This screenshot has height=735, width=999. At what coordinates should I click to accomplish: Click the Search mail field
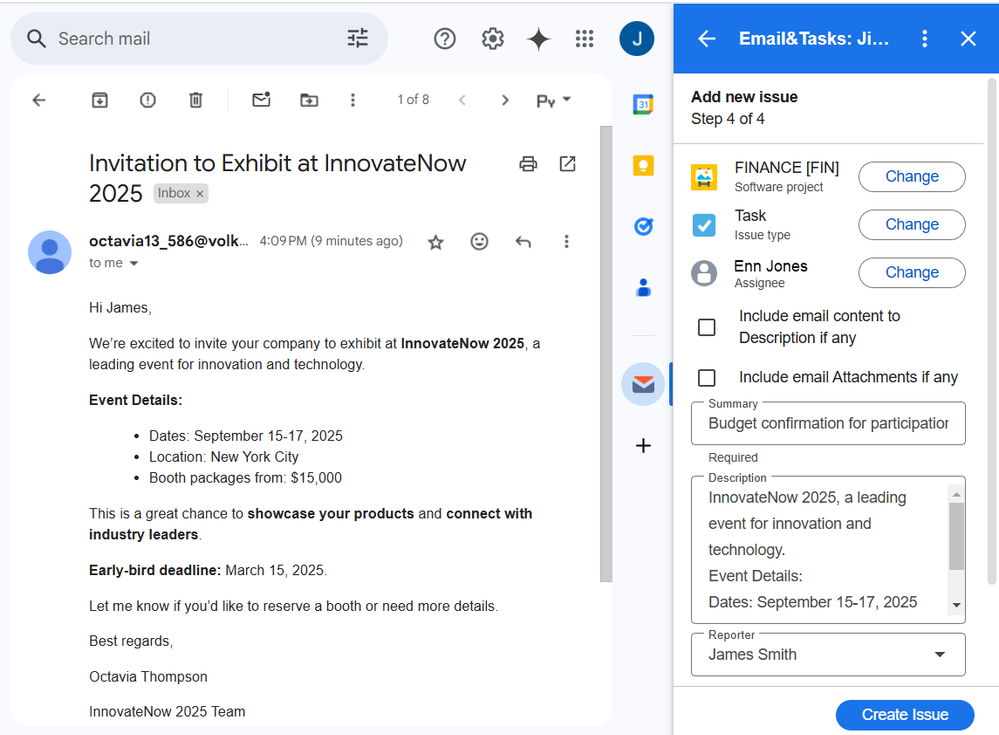pyautogui.click(x=198, y=39)
